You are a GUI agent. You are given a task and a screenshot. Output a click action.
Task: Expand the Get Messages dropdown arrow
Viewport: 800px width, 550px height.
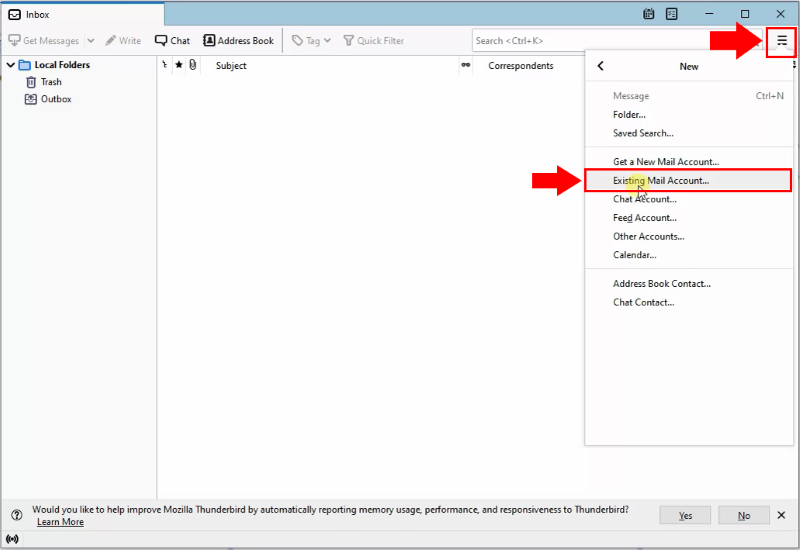click(91, 40)
